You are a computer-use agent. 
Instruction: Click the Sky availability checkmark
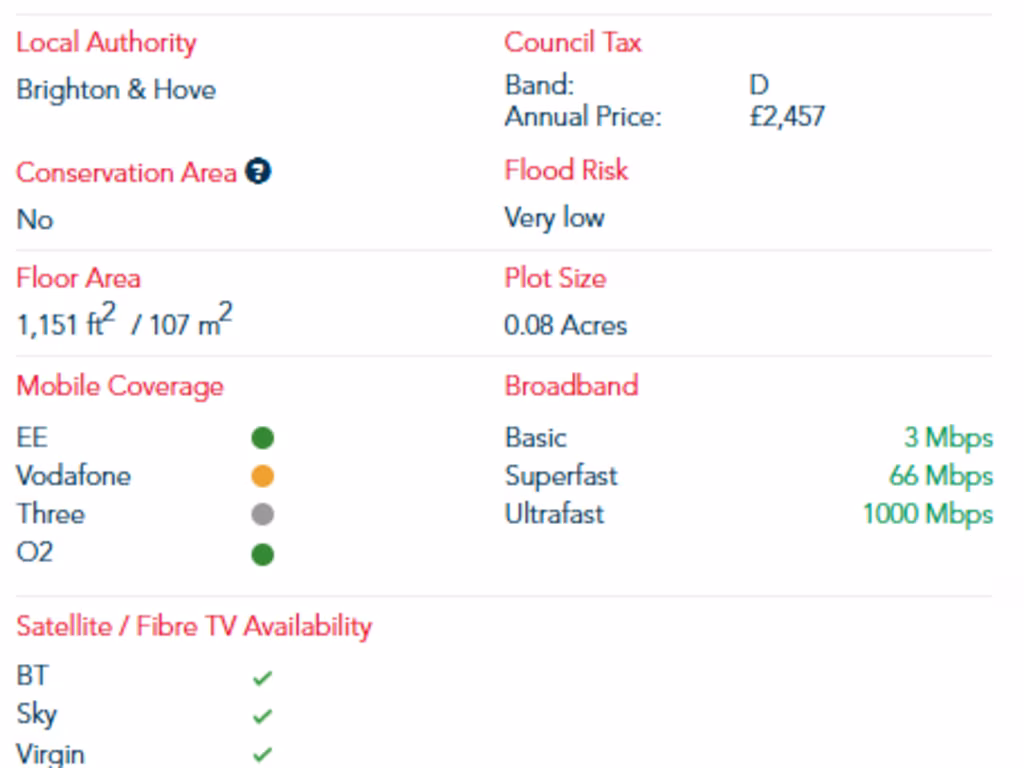pyautogui.click(x=262, y=717)
